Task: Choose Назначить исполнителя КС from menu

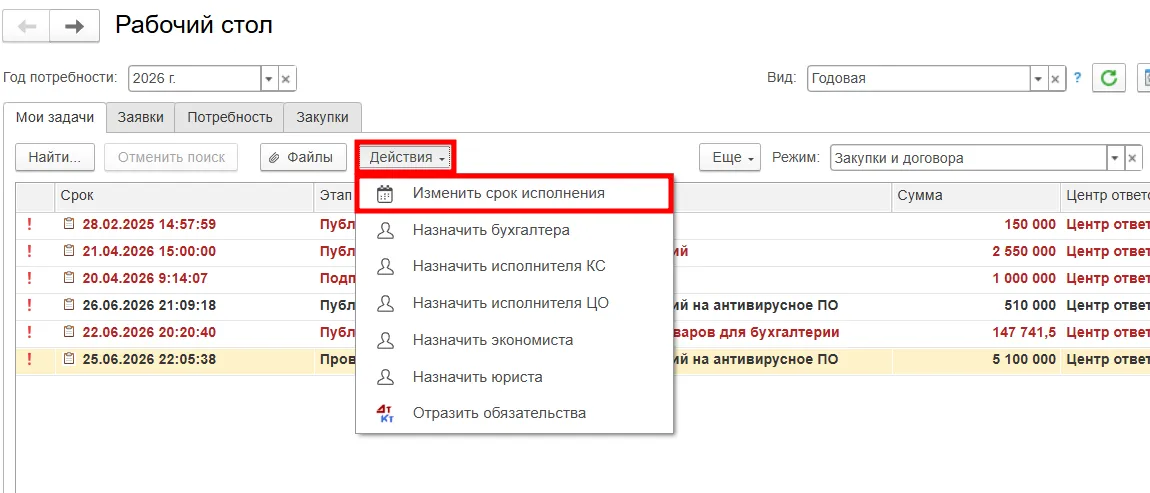Action: click(514, 266)
